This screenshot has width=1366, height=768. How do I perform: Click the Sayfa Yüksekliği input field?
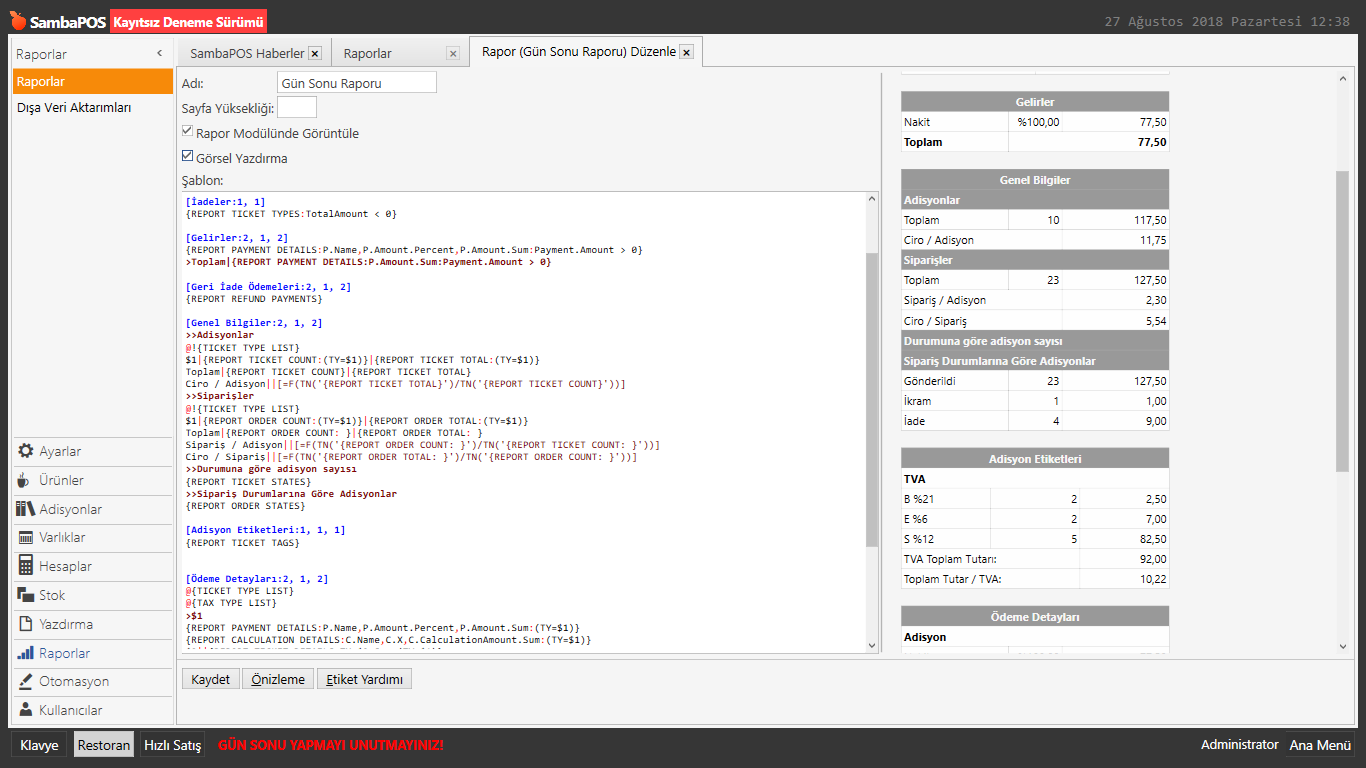pyautogui.click(x=297, y=107)
